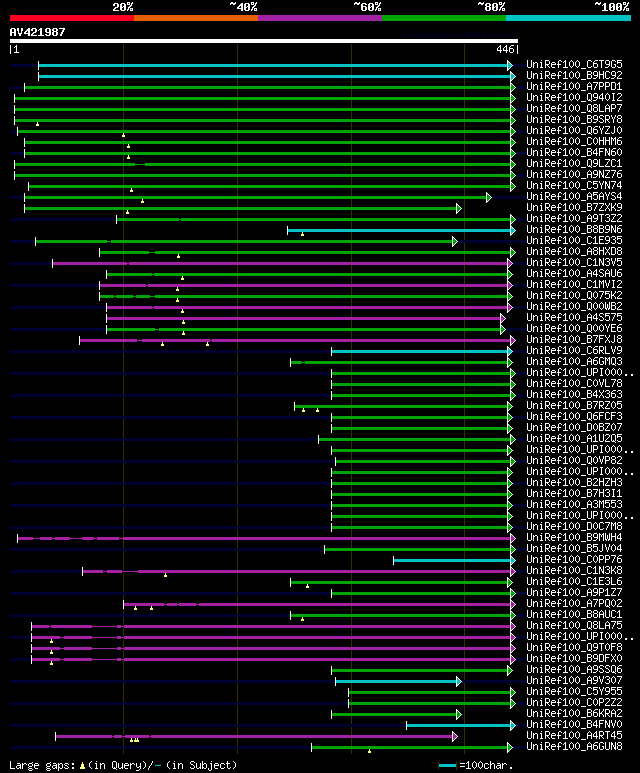Click the UniRef100_Q6YZJ0 label
The image size is (640, 773).
pyautogui.click(x=574, y=131)
